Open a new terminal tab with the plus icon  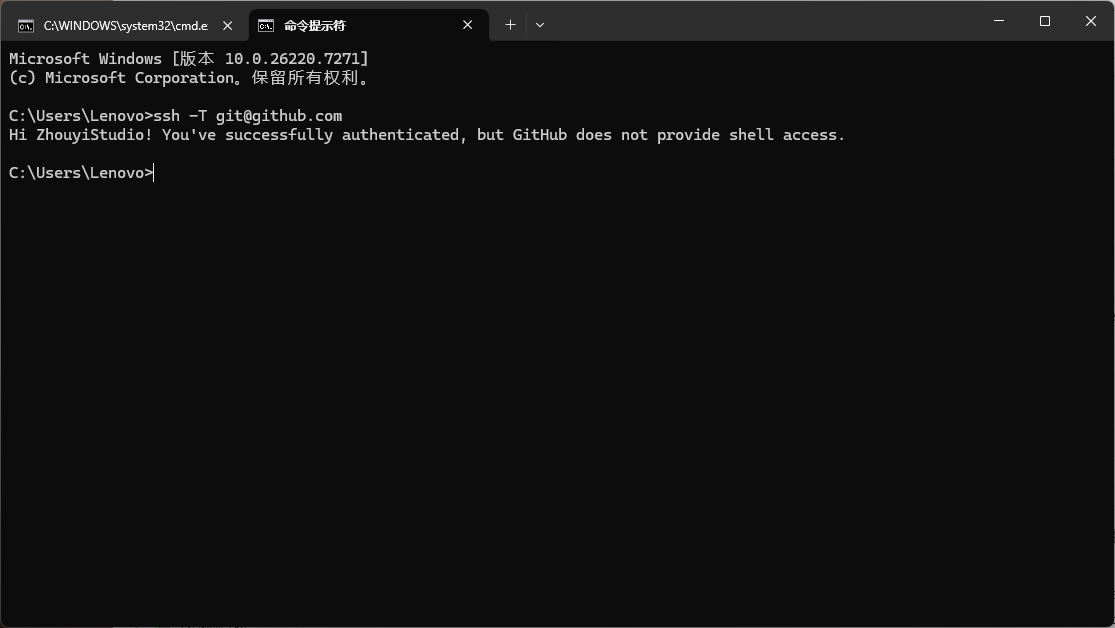[510, 24]
